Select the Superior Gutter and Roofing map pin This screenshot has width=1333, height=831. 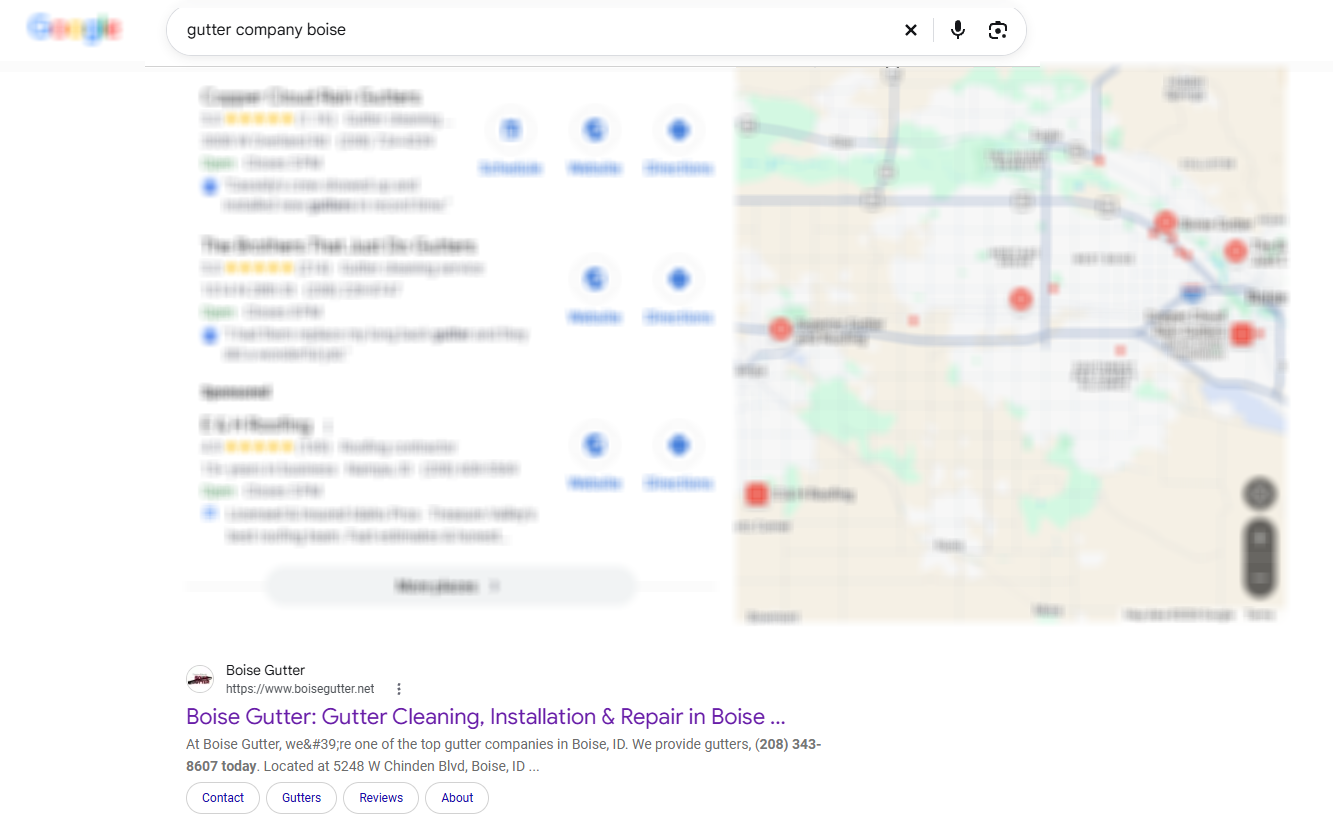[x=780, y=329]
